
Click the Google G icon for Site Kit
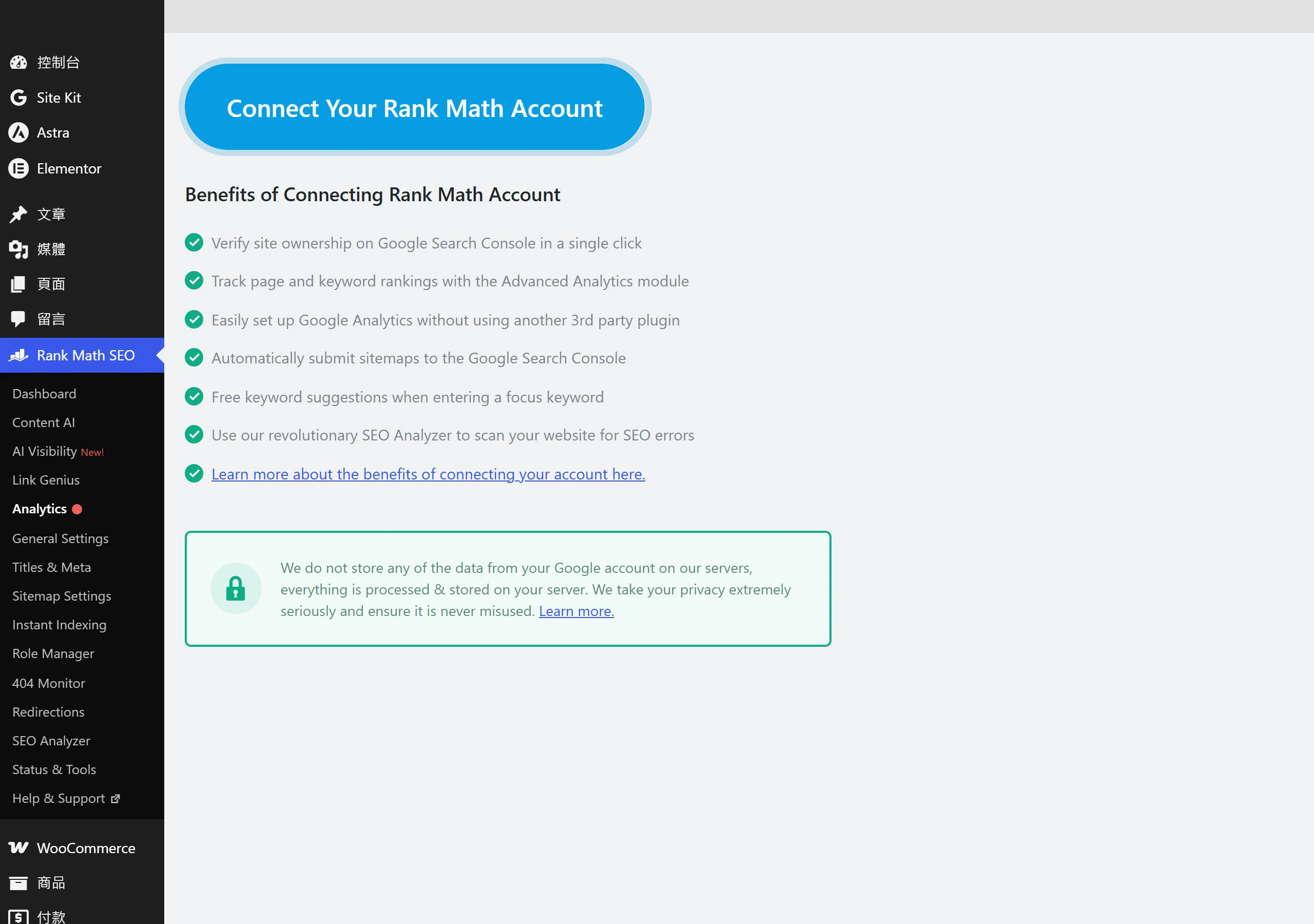(x=18, y=98)
